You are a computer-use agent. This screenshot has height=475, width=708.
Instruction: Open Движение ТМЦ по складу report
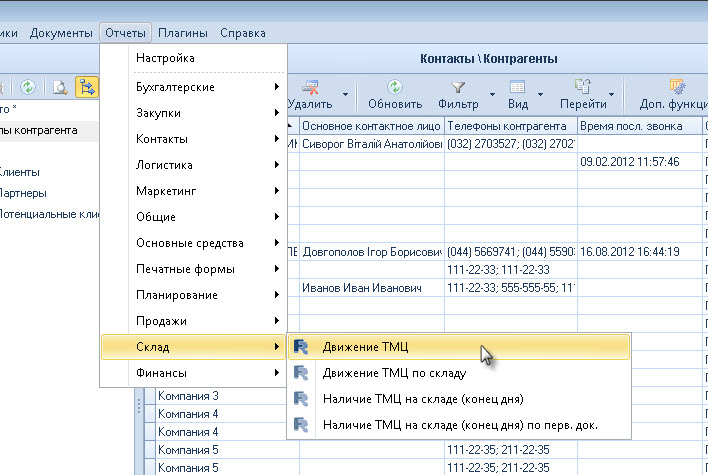click(x=459, y=373)
